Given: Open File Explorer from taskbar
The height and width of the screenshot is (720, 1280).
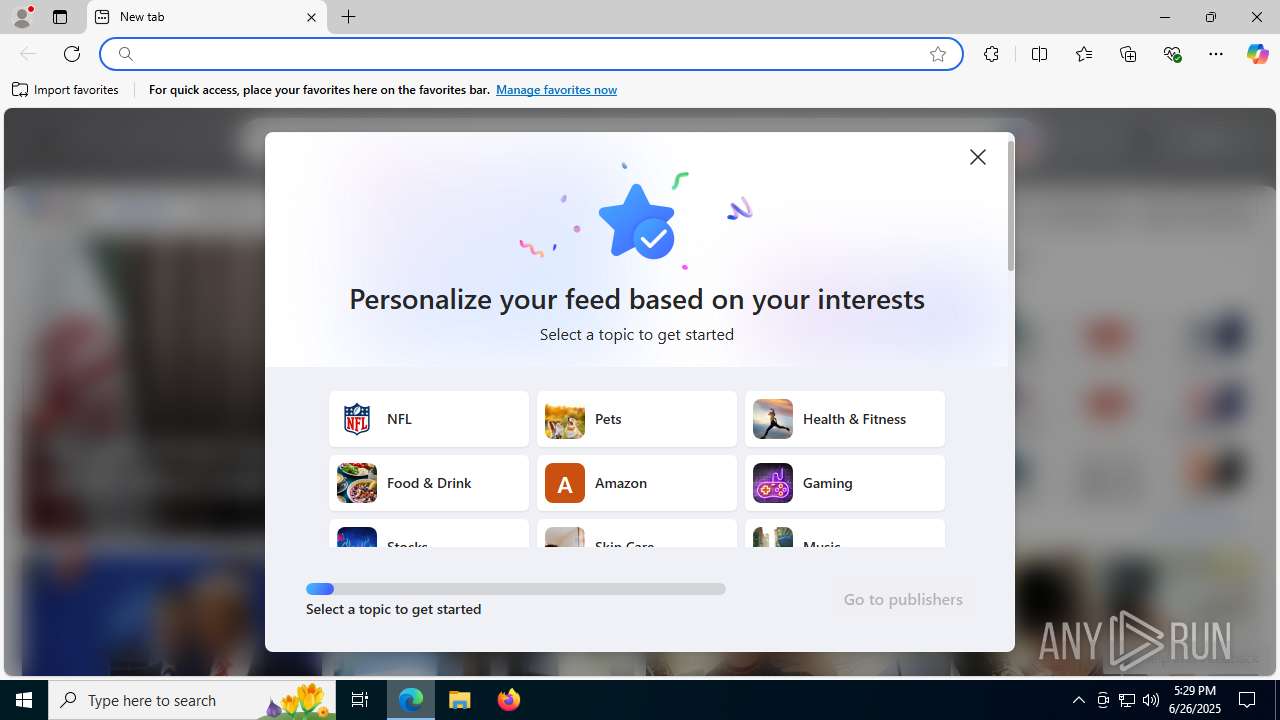Looking at the screenshot, I should click(460, 700).
